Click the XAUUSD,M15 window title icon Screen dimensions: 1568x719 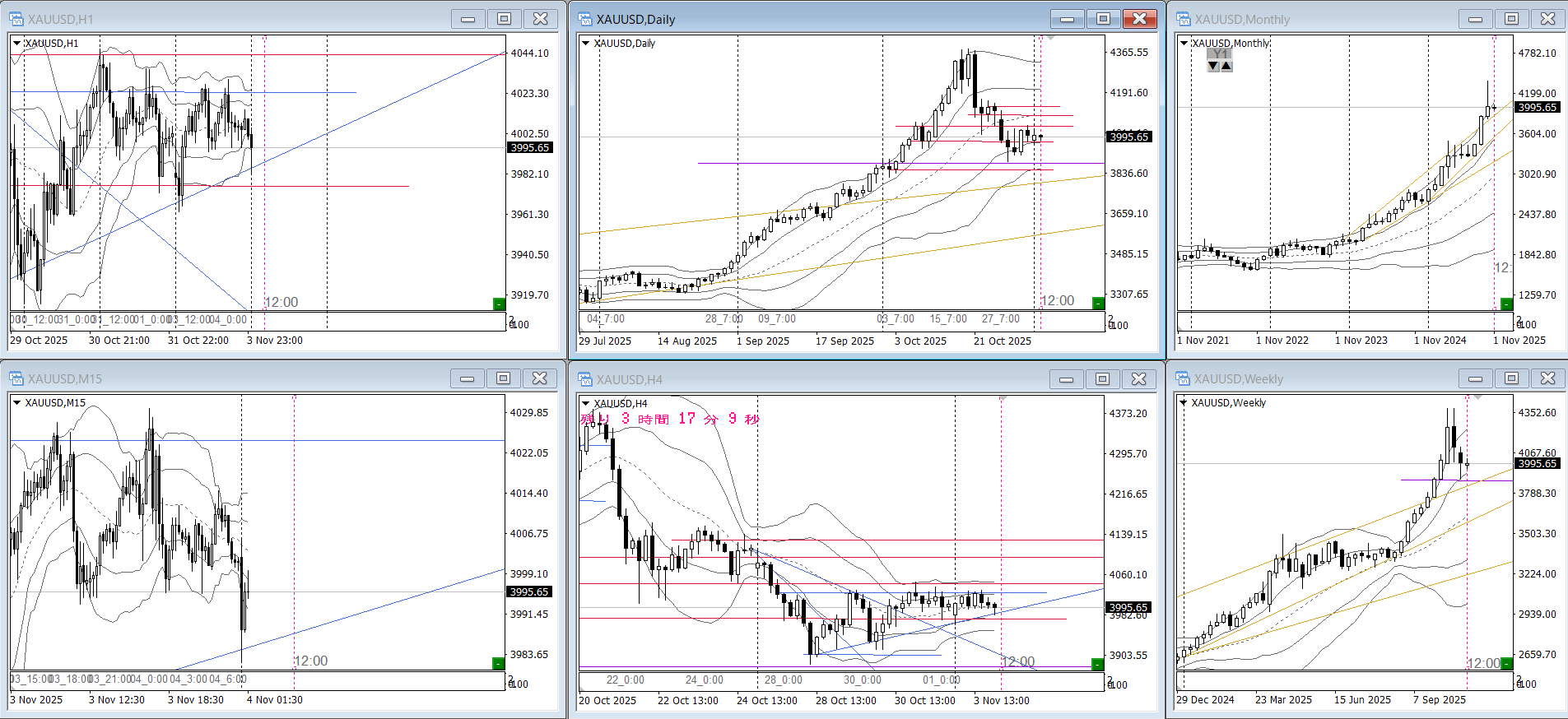click(16, 378)
